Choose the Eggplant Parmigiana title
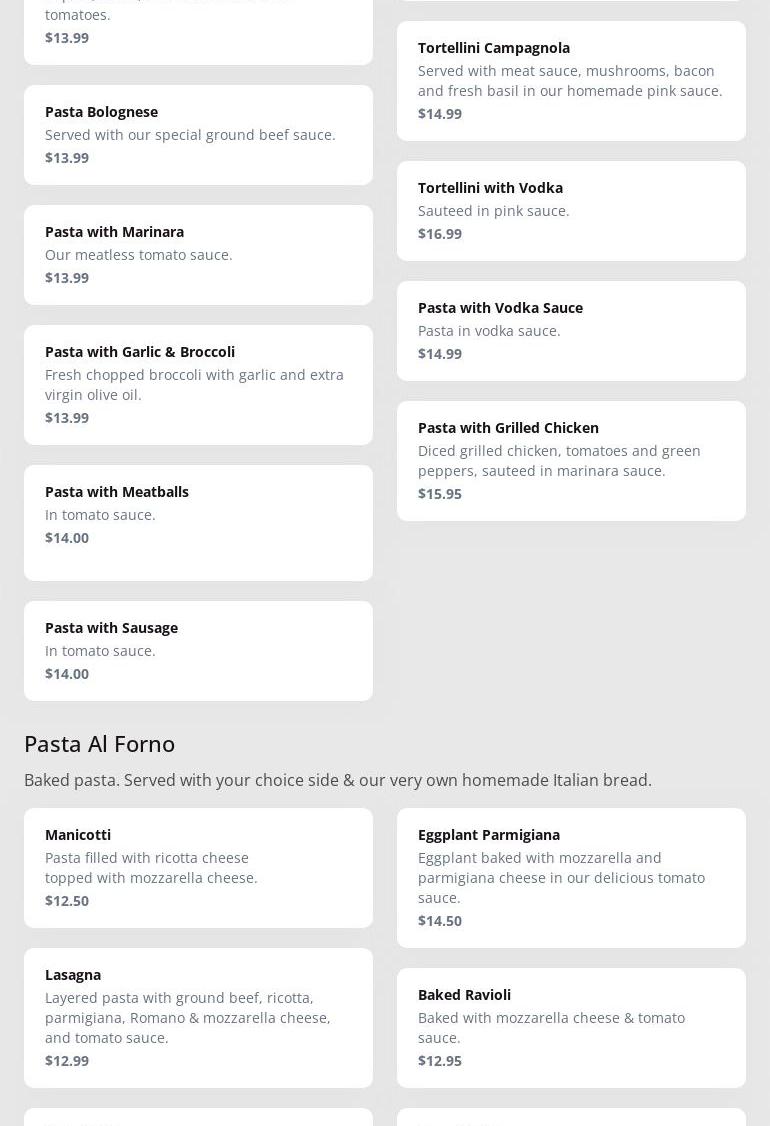Image resolution: width=770 pixels, height=1126 pixels. click(489, 835)
